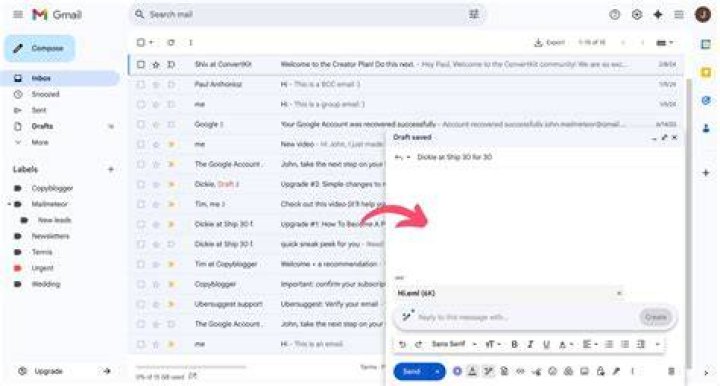Open send options arrow beside Send
Image resolution: width=720 pixels, height=386 pixels.
click(438, 371)
